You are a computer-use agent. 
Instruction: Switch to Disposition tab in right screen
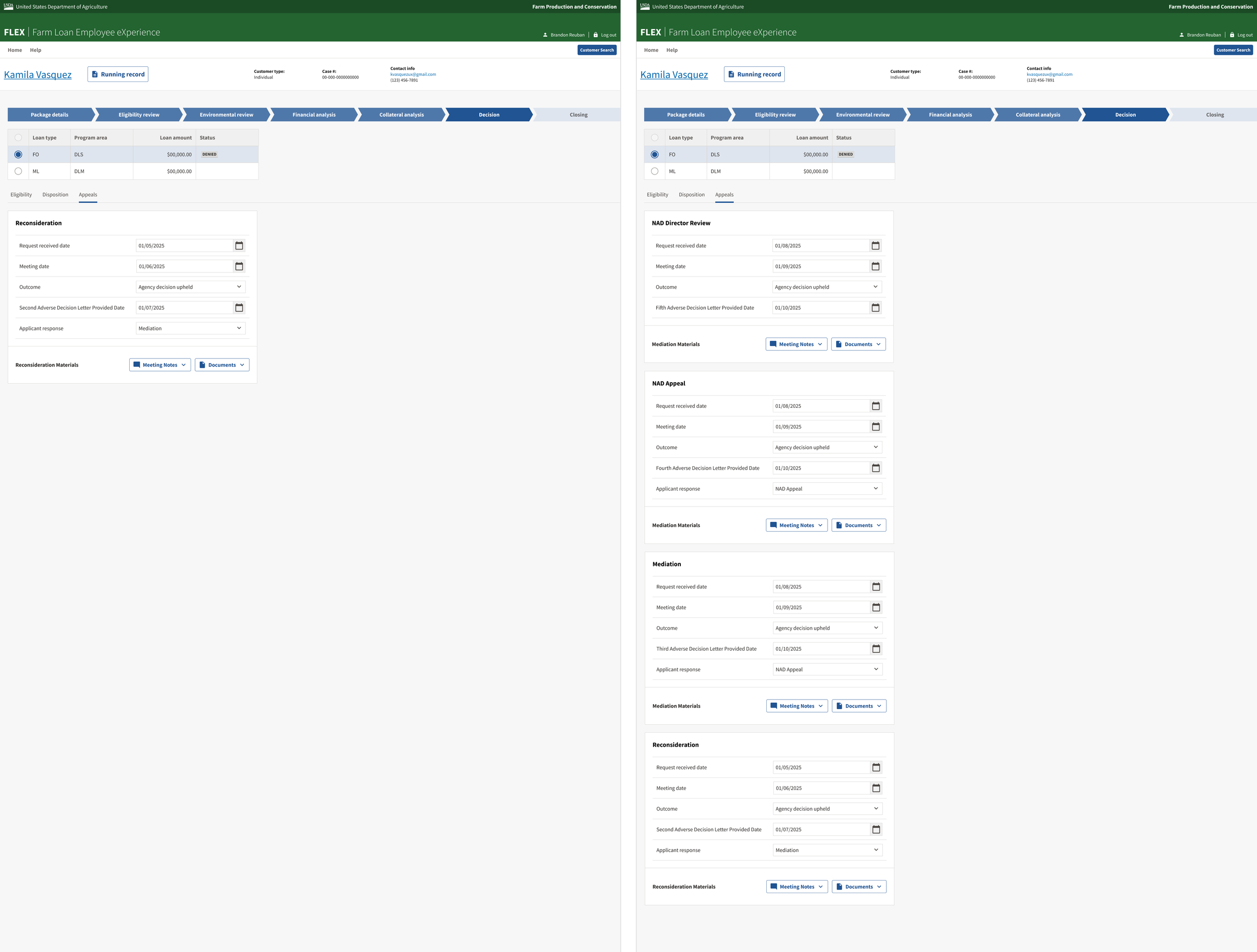pos(691,195)
